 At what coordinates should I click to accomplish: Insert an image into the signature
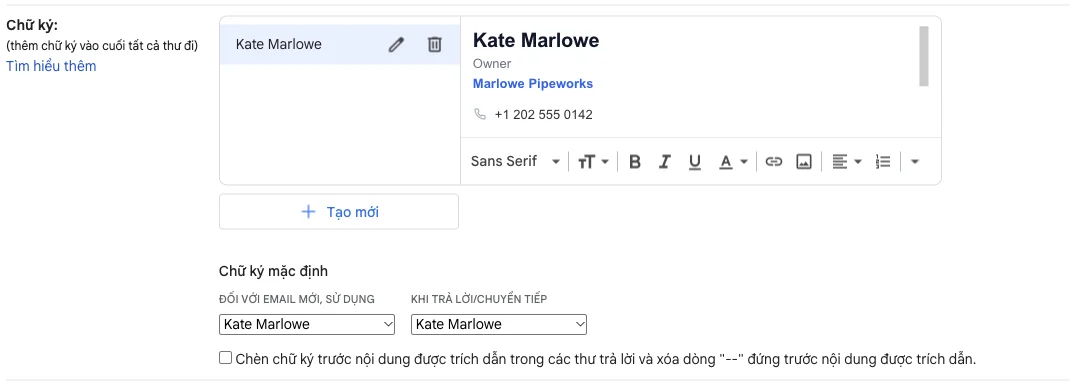[x=804, y=162]
